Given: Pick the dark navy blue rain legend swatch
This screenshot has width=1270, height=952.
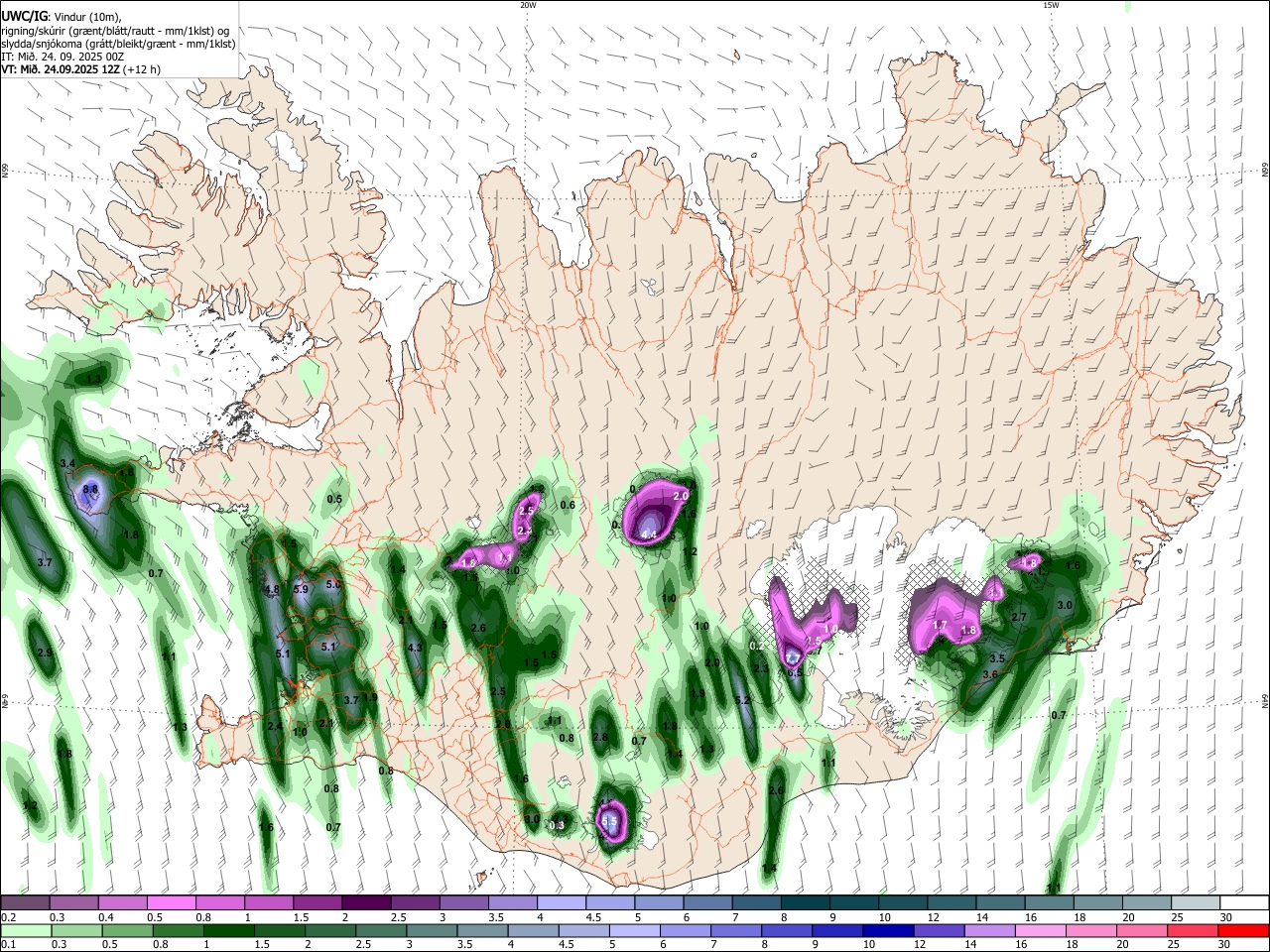Looking at the screenshot, I should 887,931.
